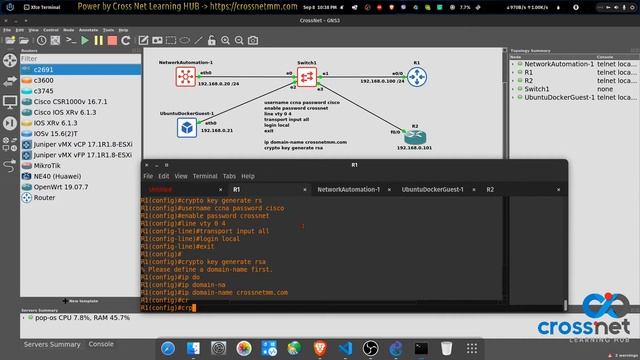The image size is (640, 360).
Task: Select Juniper vMX vCP template
Action: pos(80,144)
